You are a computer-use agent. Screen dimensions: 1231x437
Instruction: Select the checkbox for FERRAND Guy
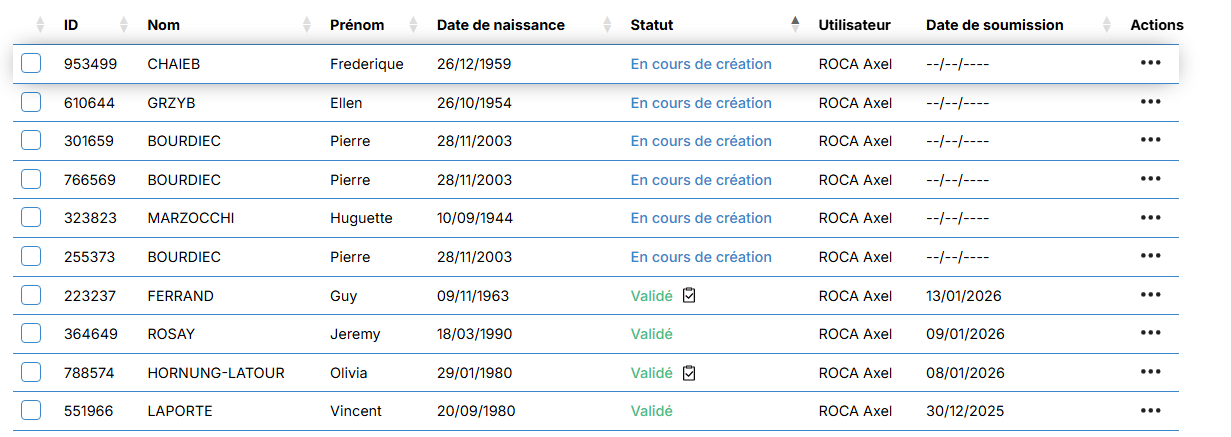click(x=31, y=295)
